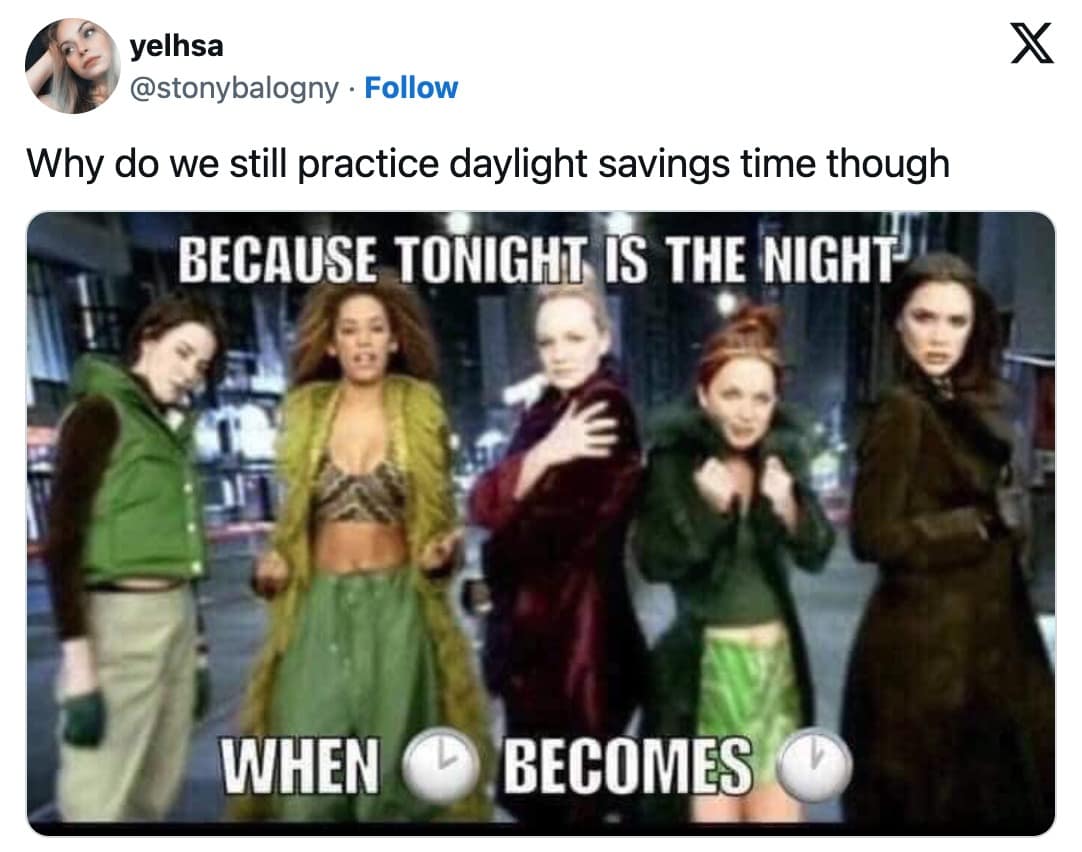Click the @stonybalogny handle
This screenshot has height=852, width=1082.
click(x=234, y=88)
